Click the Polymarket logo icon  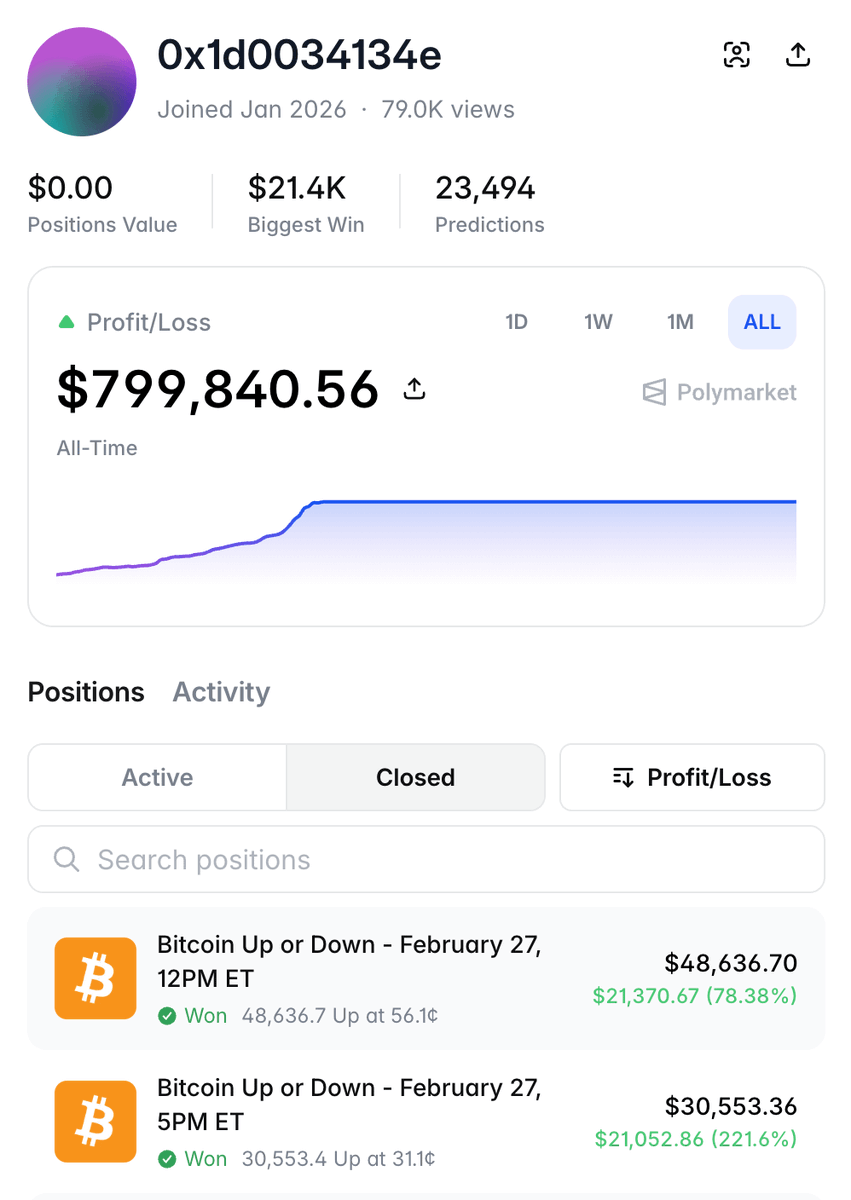(654, 392)
